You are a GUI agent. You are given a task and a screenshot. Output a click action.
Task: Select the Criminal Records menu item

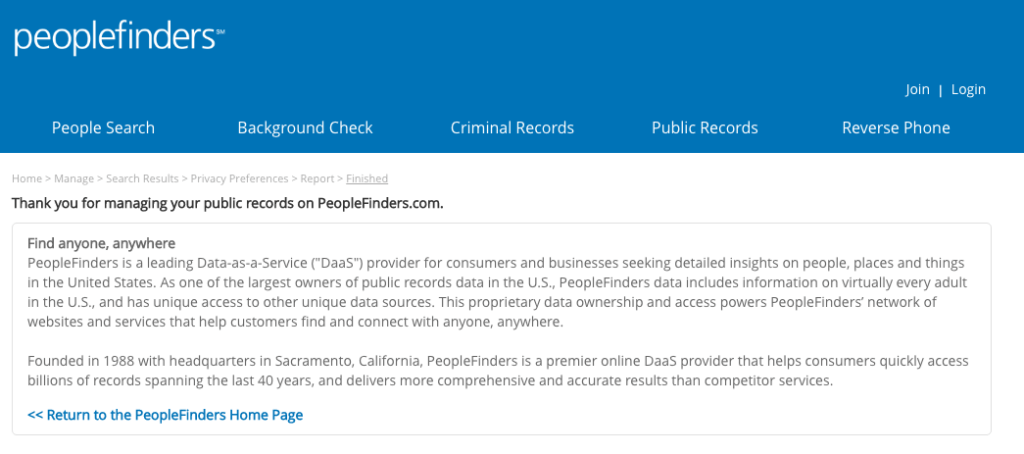click(x=512, y=128)
